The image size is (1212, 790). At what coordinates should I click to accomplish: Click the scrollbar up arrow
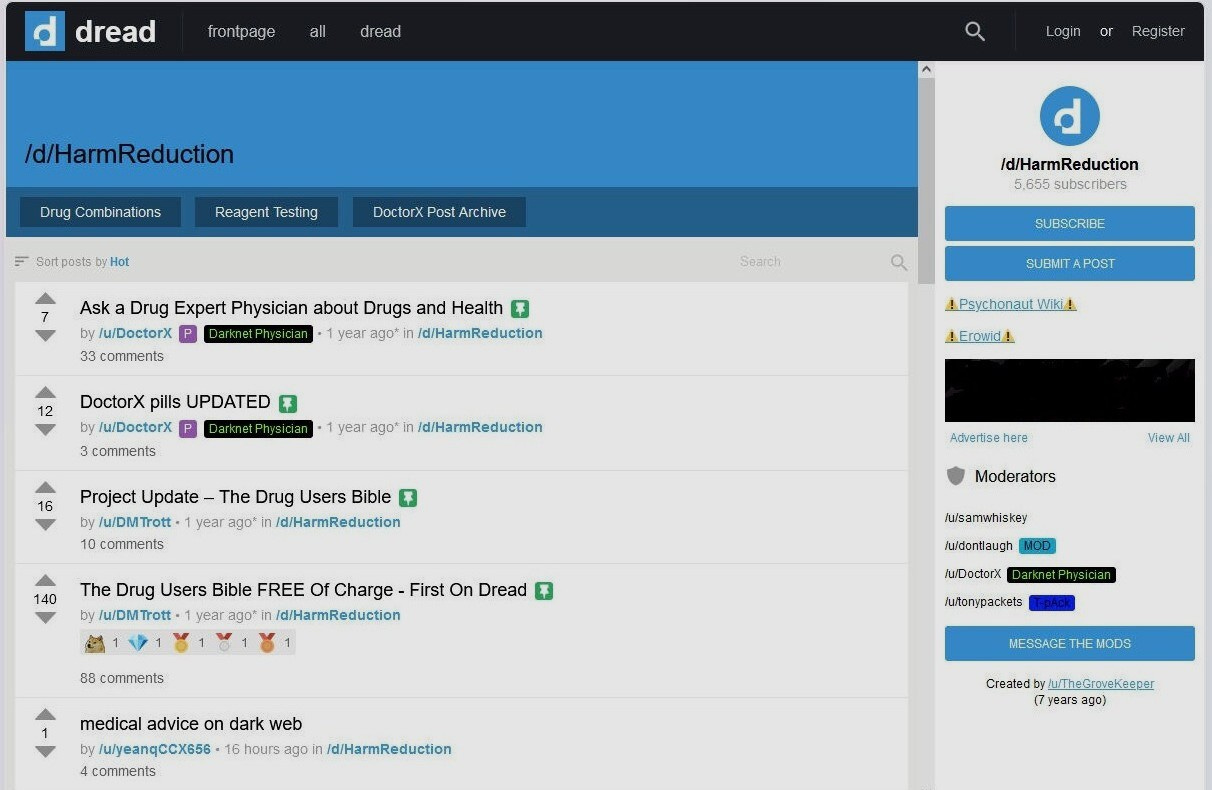926,70
